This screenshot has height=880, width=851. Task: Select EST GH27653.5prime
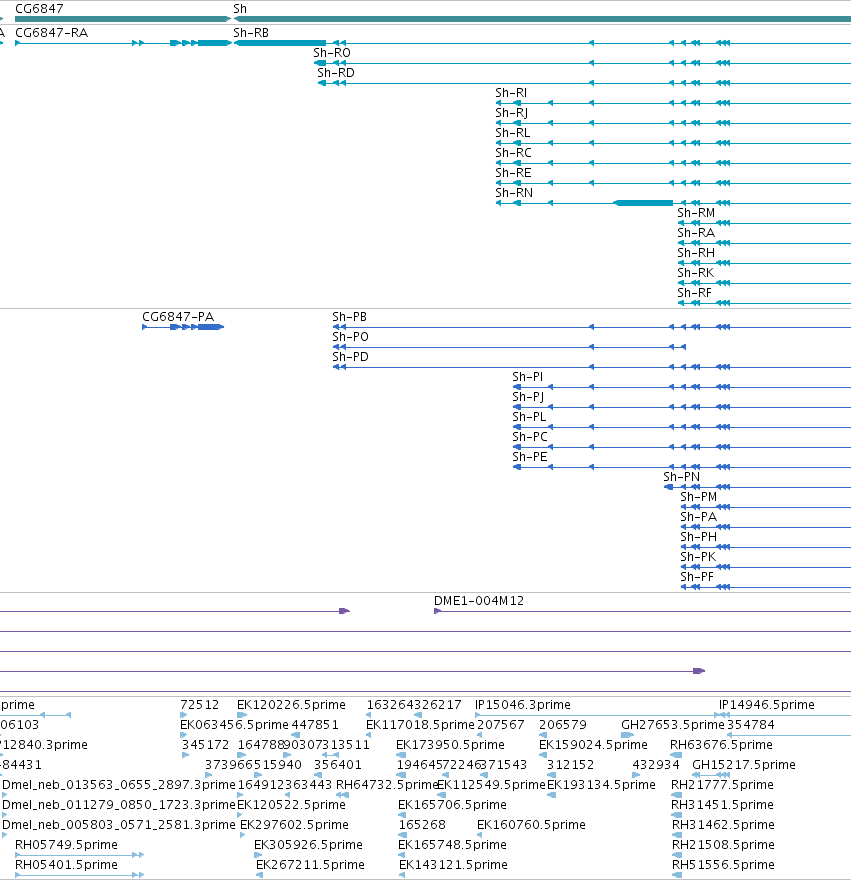673,725
